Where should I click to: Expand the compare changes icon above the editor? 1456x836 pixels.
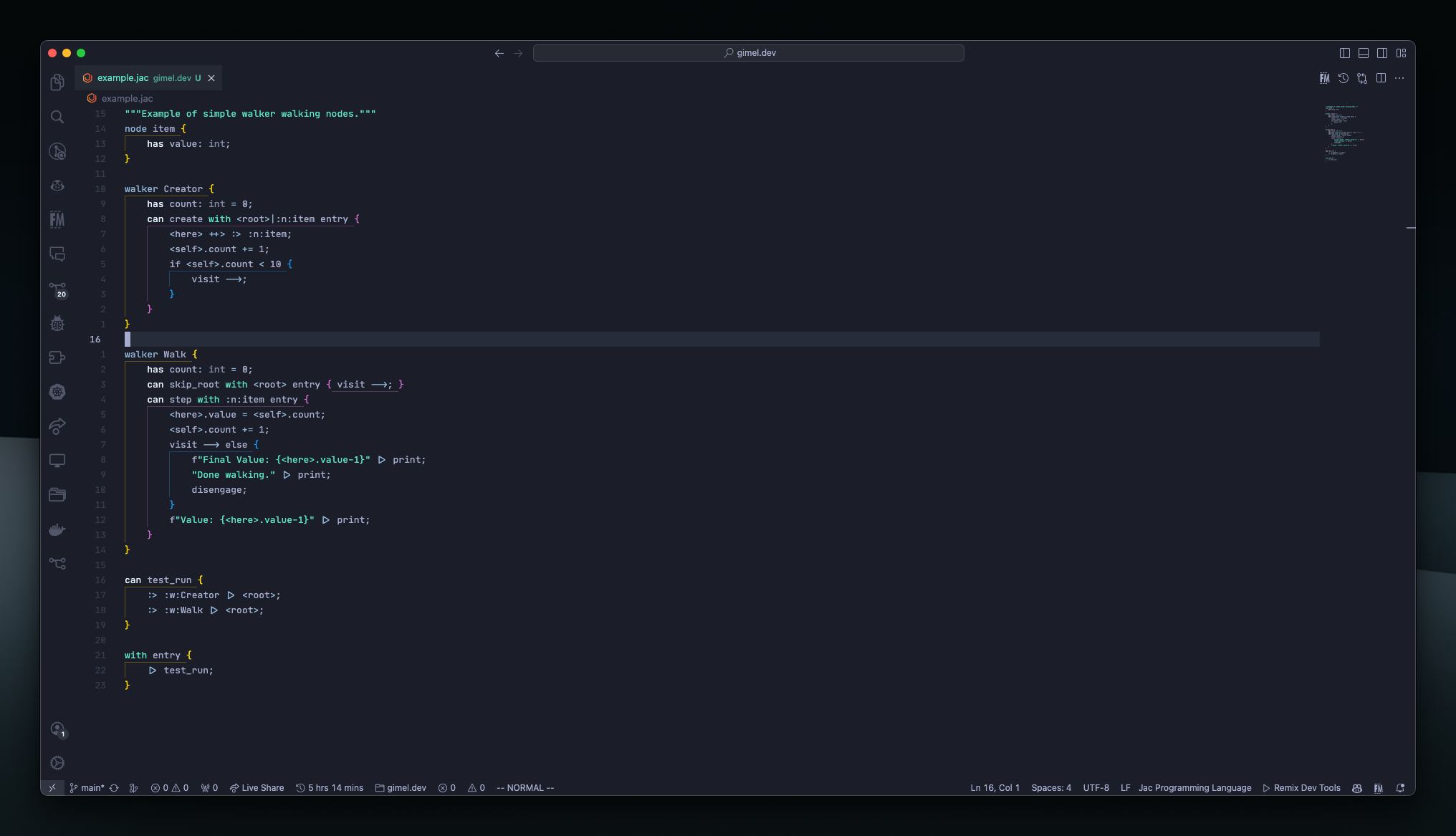point(1362,78)
